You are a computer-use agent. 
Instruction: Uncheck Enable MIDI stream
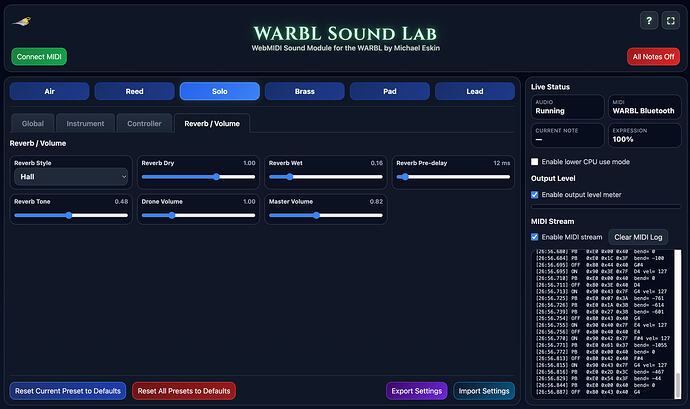point(535,237)
